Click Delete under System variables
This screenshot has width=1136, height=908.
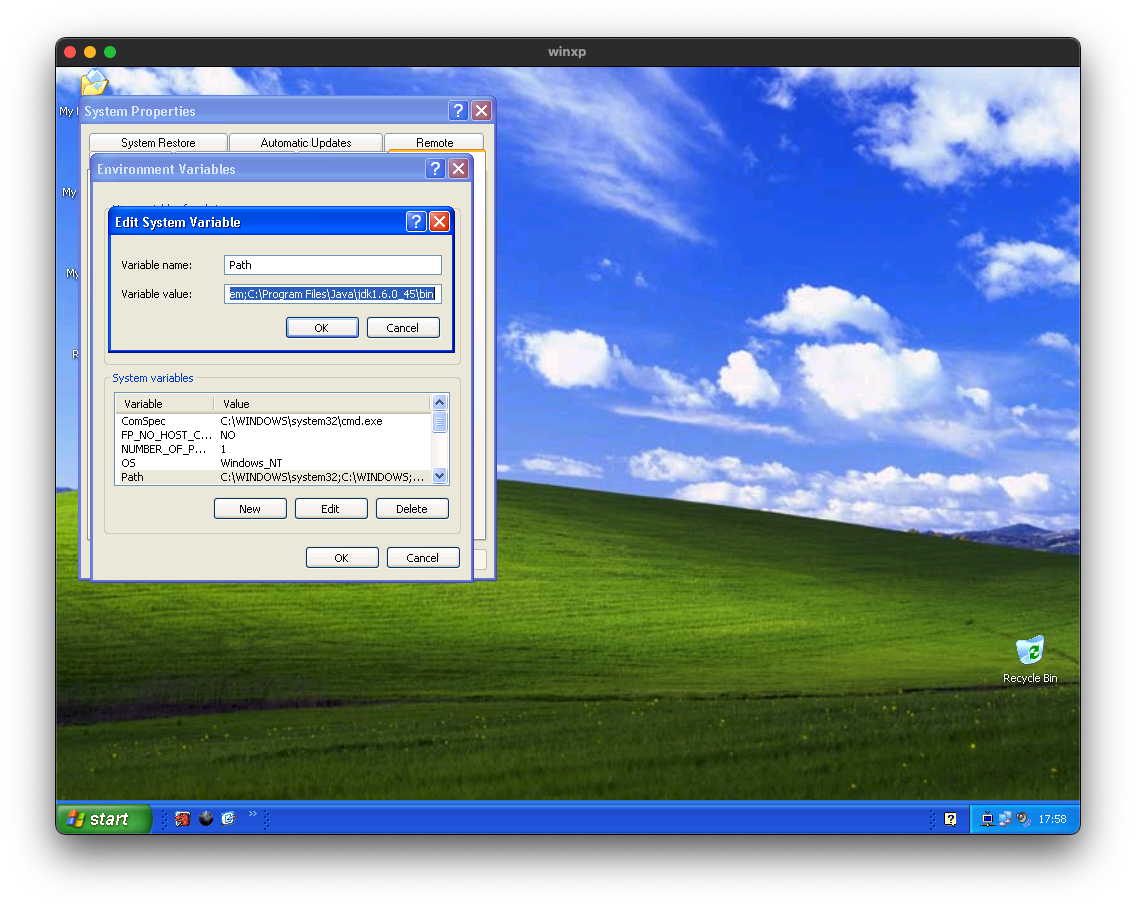pos(412,509)
